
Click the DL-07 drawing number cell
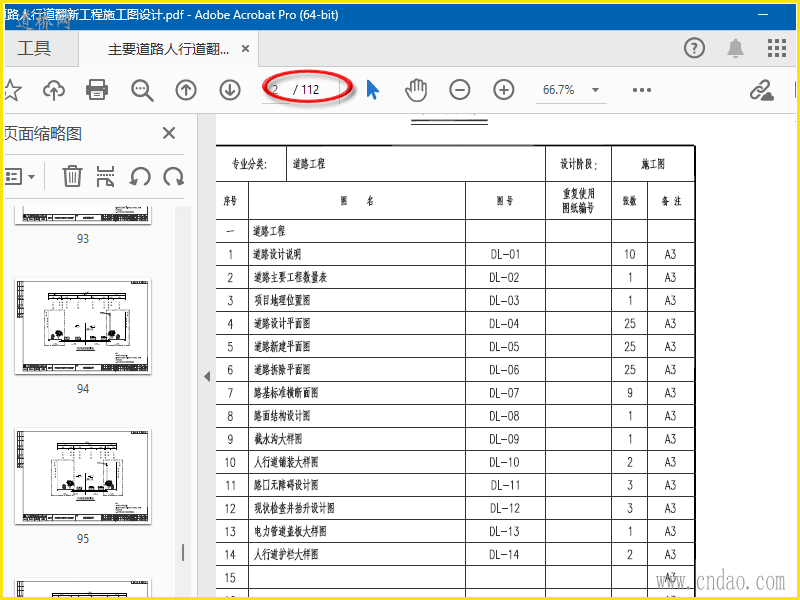pyautogui.click(x=504, y=393)
